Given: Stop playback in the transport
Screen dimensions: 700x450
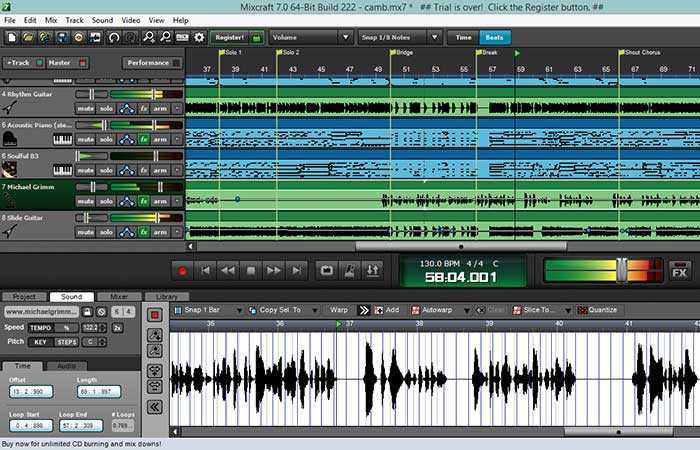Looking at the screenshot, I should pos(251,271).
